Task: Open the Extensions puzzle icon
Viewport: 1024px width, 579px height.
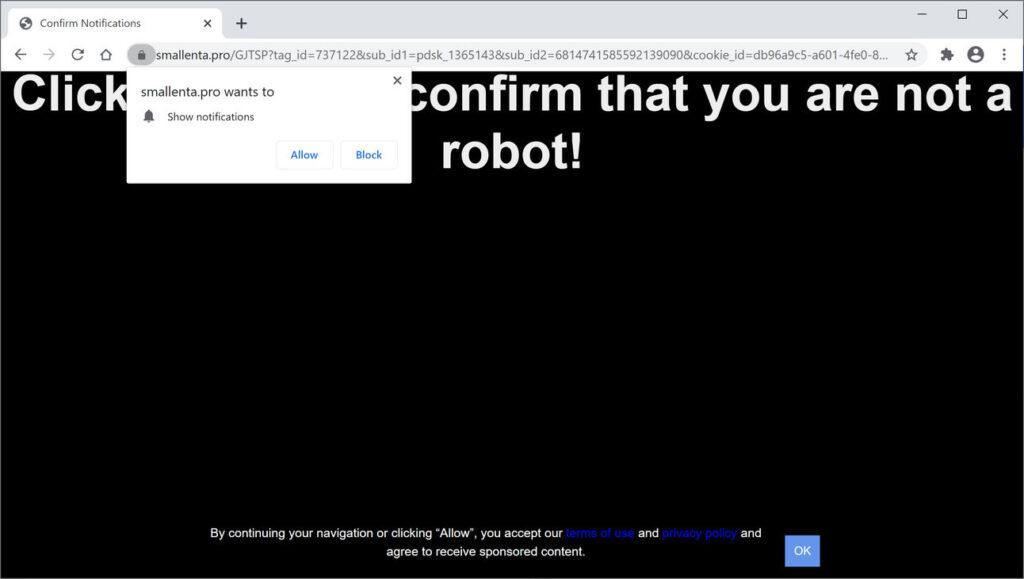Action: click(947, 55)
